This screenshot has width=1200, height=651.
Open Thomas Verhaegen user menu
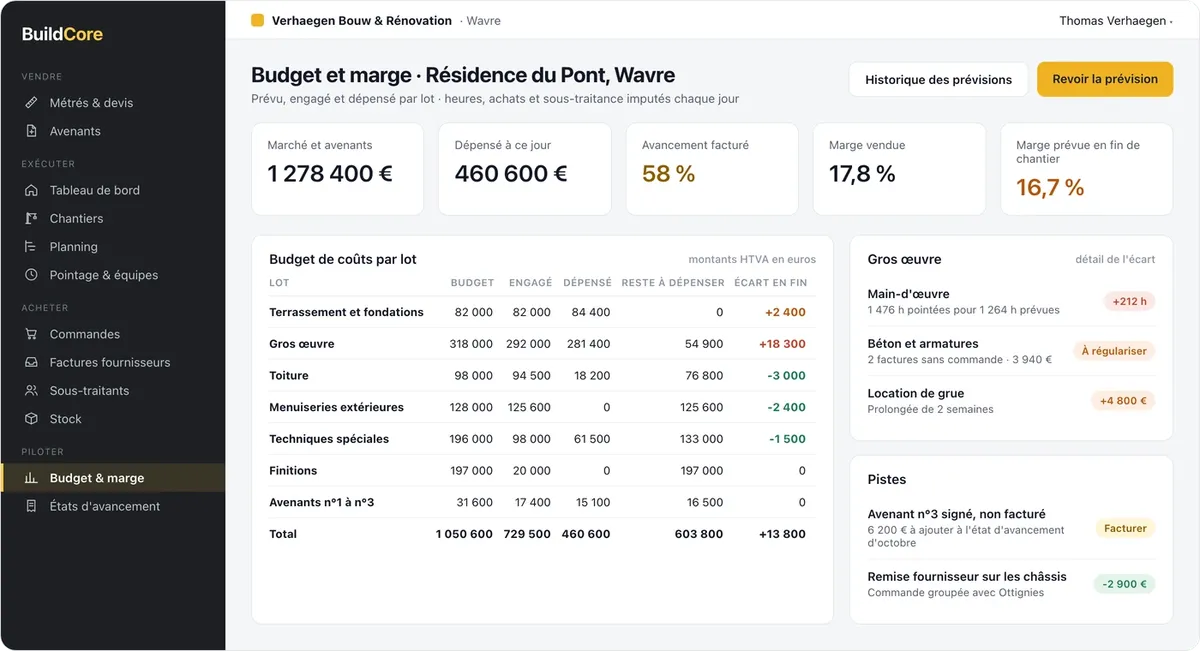[1116, 20]
